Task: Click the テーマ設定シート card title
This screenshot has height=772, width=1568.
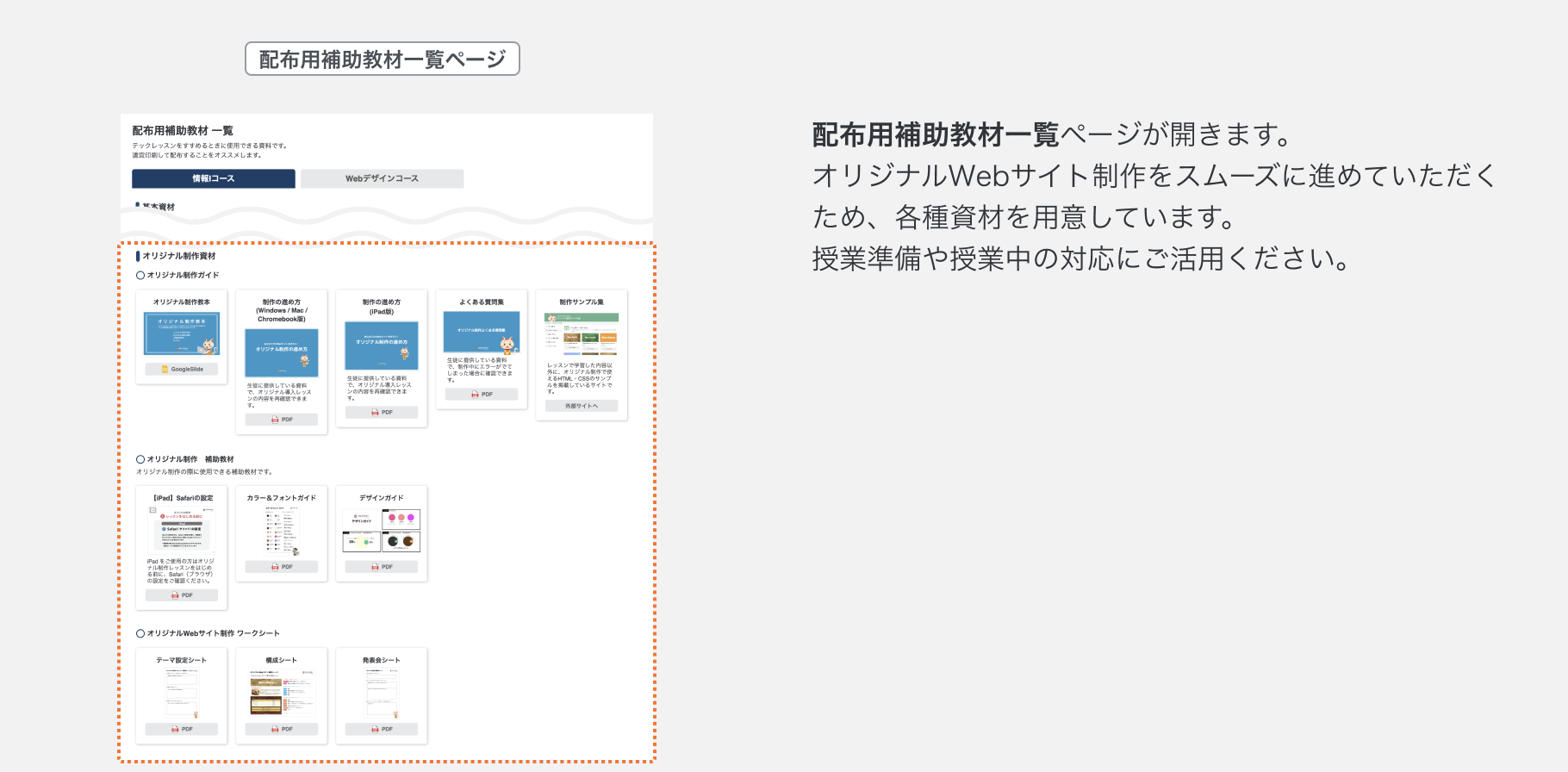Action: click(182, 660)
